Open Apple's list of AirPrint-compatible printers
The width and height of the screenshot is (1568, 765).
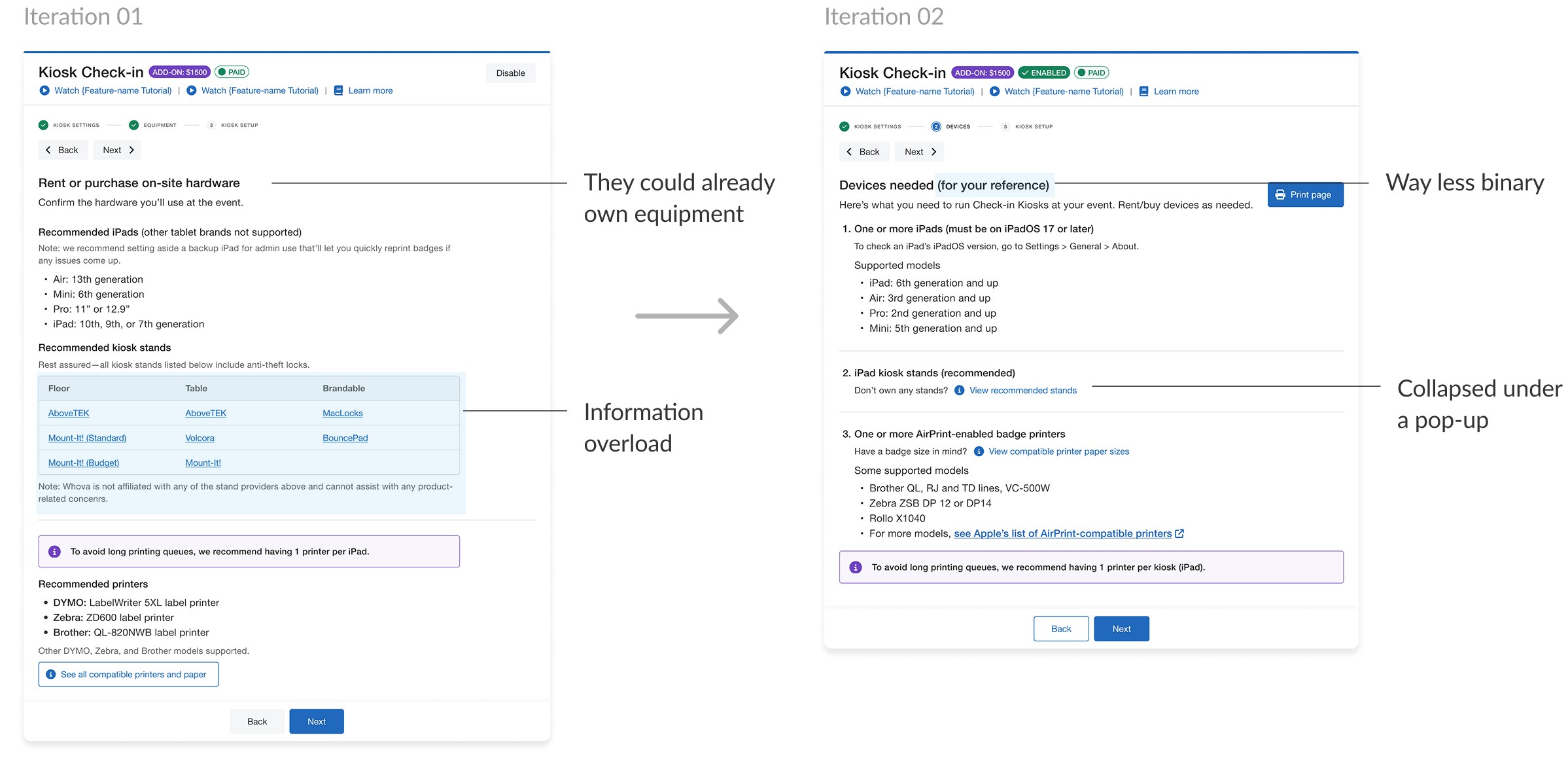(x=1062, y=534)
